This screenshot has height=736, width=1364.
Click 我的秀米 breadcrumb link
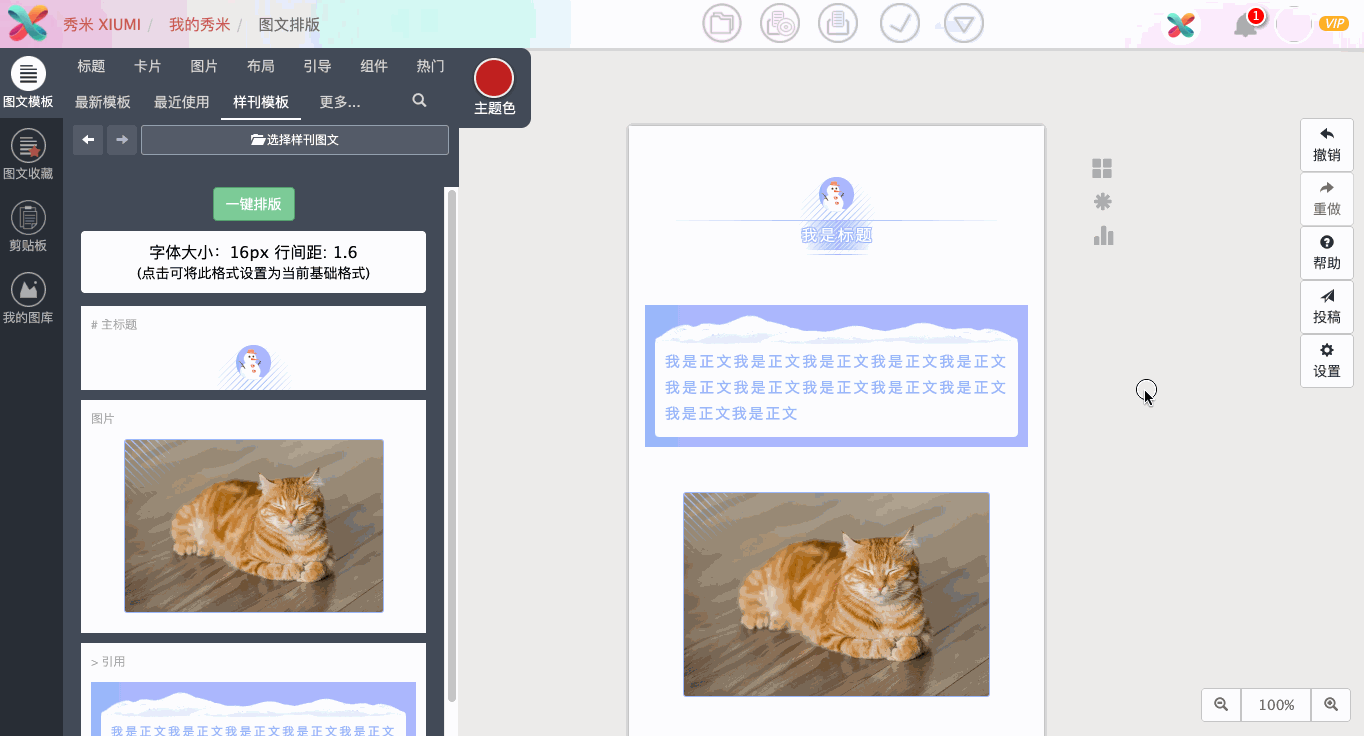(199, 24)
